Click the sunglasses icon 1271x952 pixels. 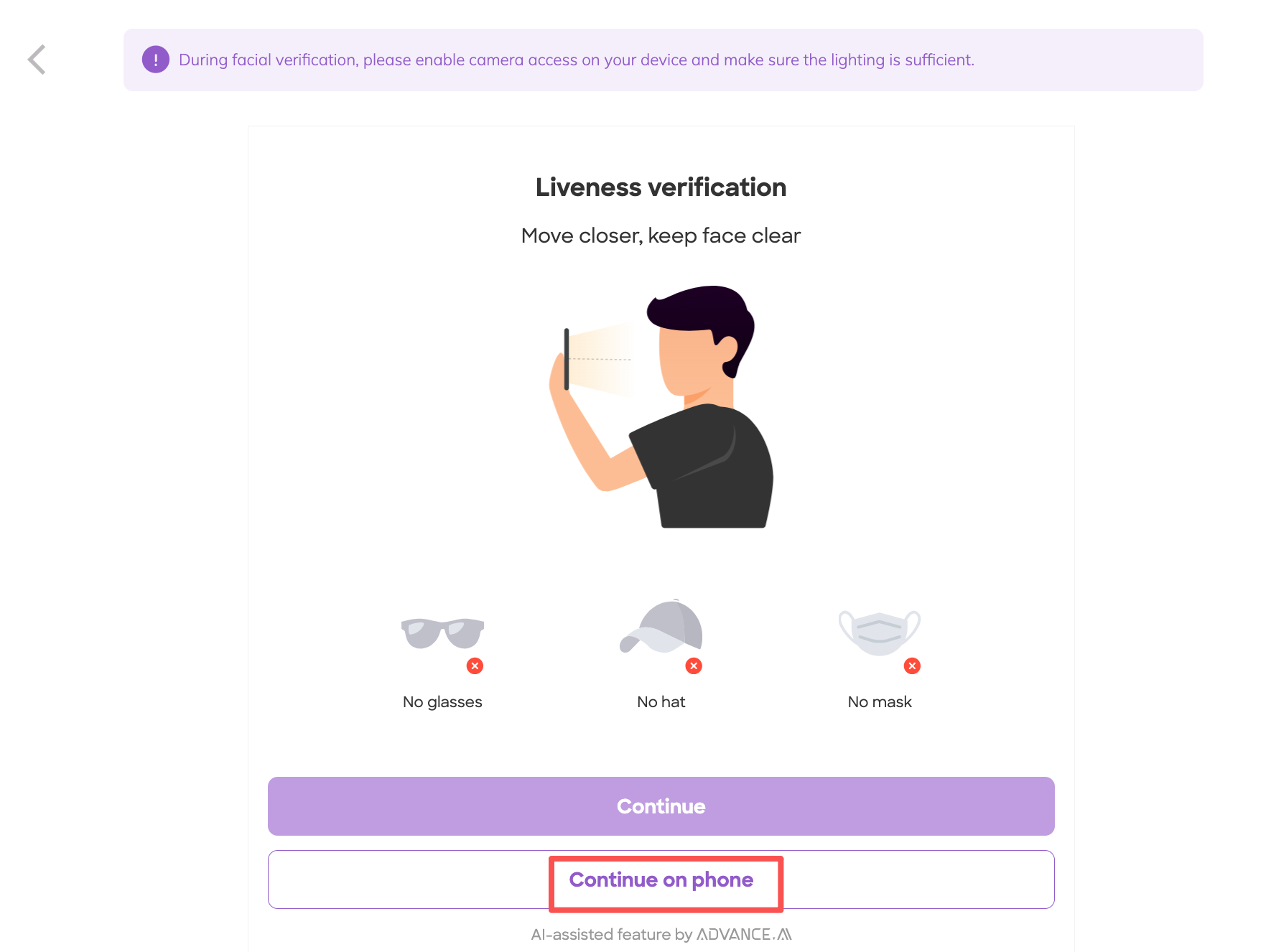coord(442,633)
